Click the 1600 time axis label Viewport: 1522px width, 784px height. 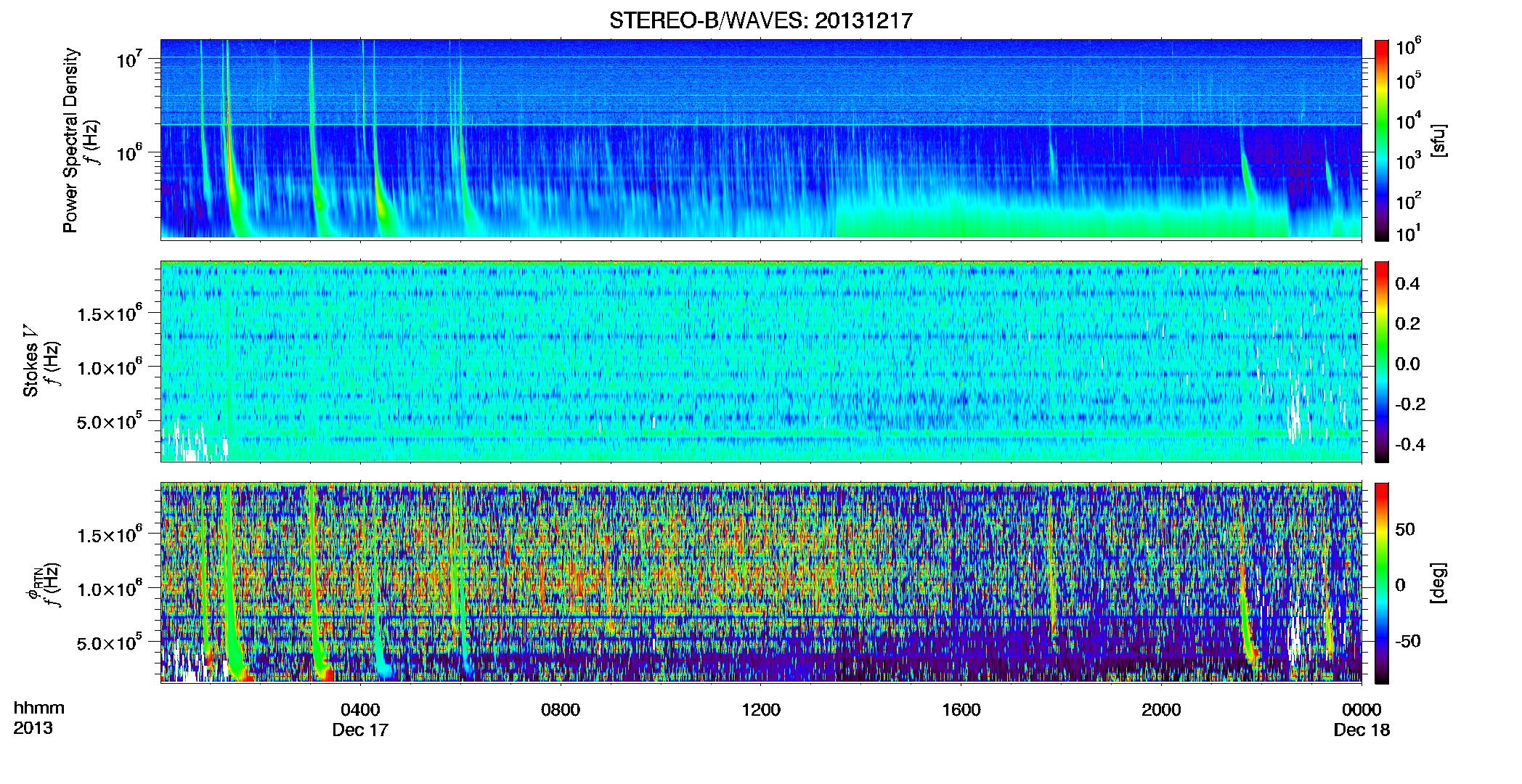click(961, 709)
